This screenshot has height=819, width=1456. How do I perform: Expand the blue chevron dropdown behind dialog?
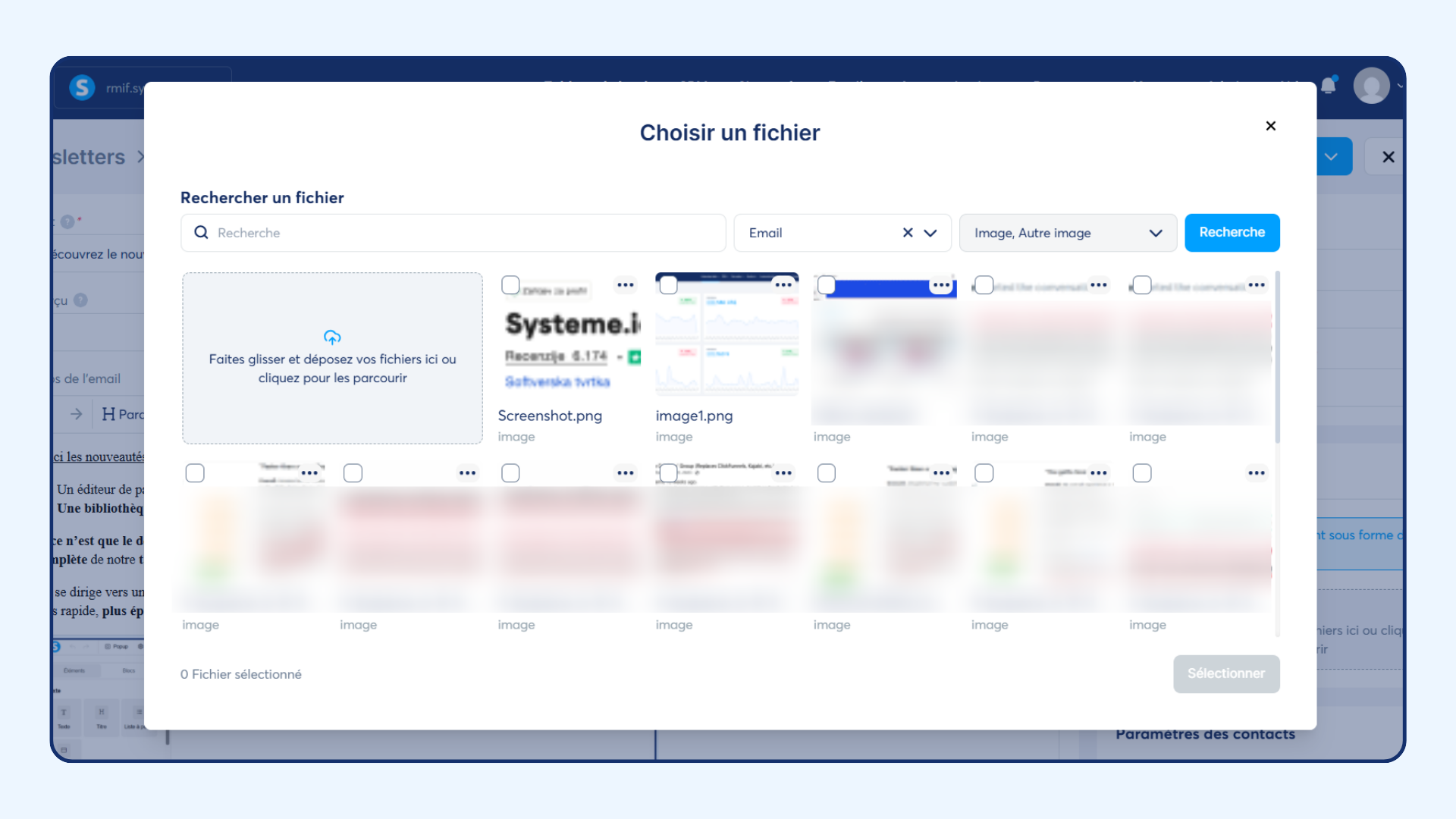(x=1332, y=157)
